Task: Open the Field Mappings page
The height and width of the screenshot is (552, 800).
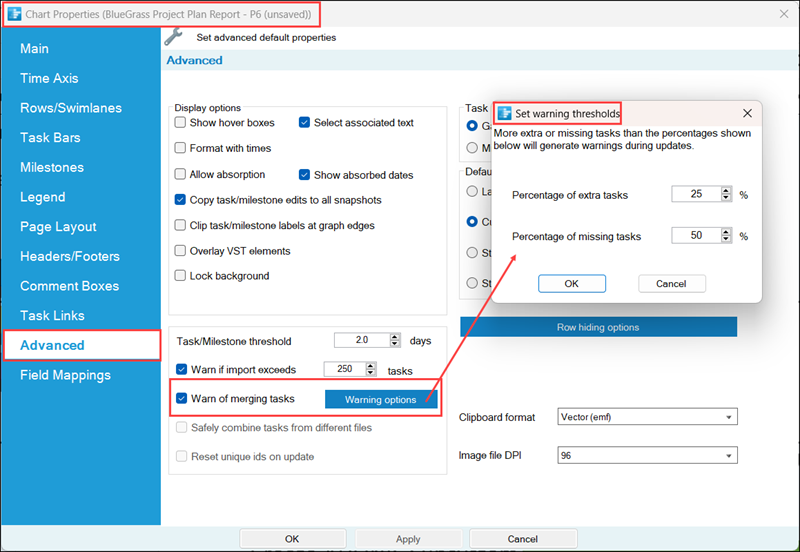Action: tap(65, 375)
